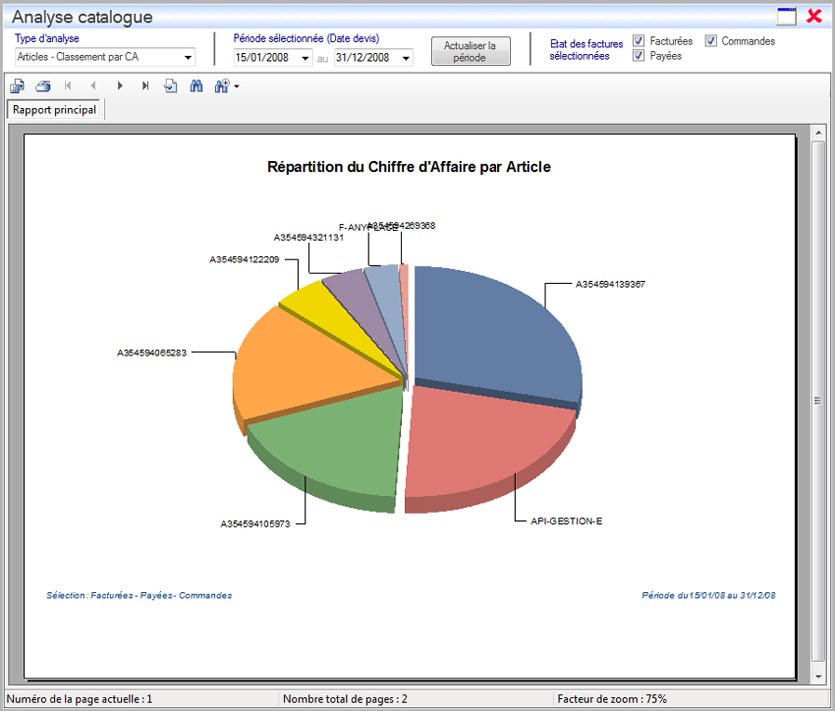Click the binoculars Find text icon

click(x=196, y=86)
